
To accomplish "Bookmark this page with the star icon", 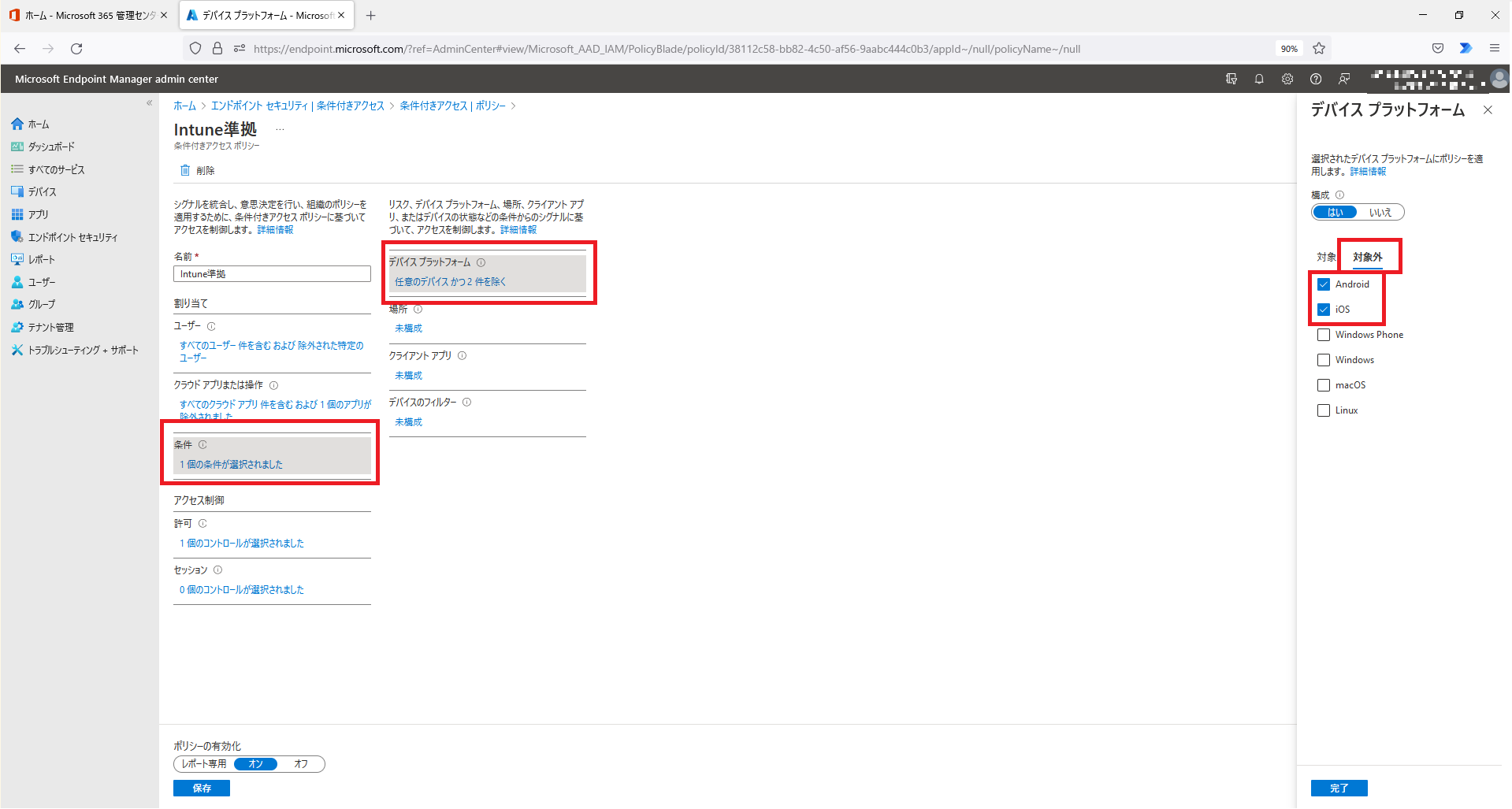I will click(1319, 49).
